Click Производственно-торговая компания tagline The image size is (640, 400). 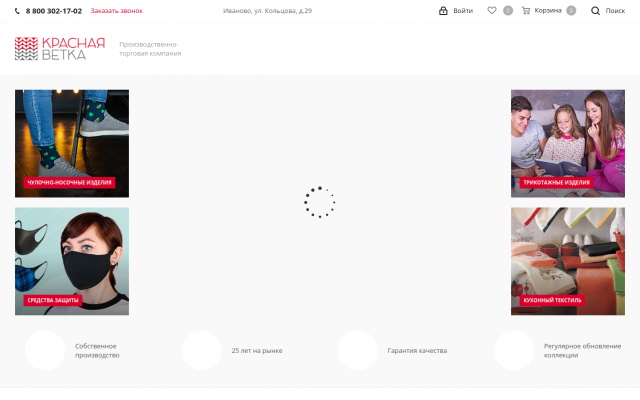pyautogui.click(x=150, y=49)
